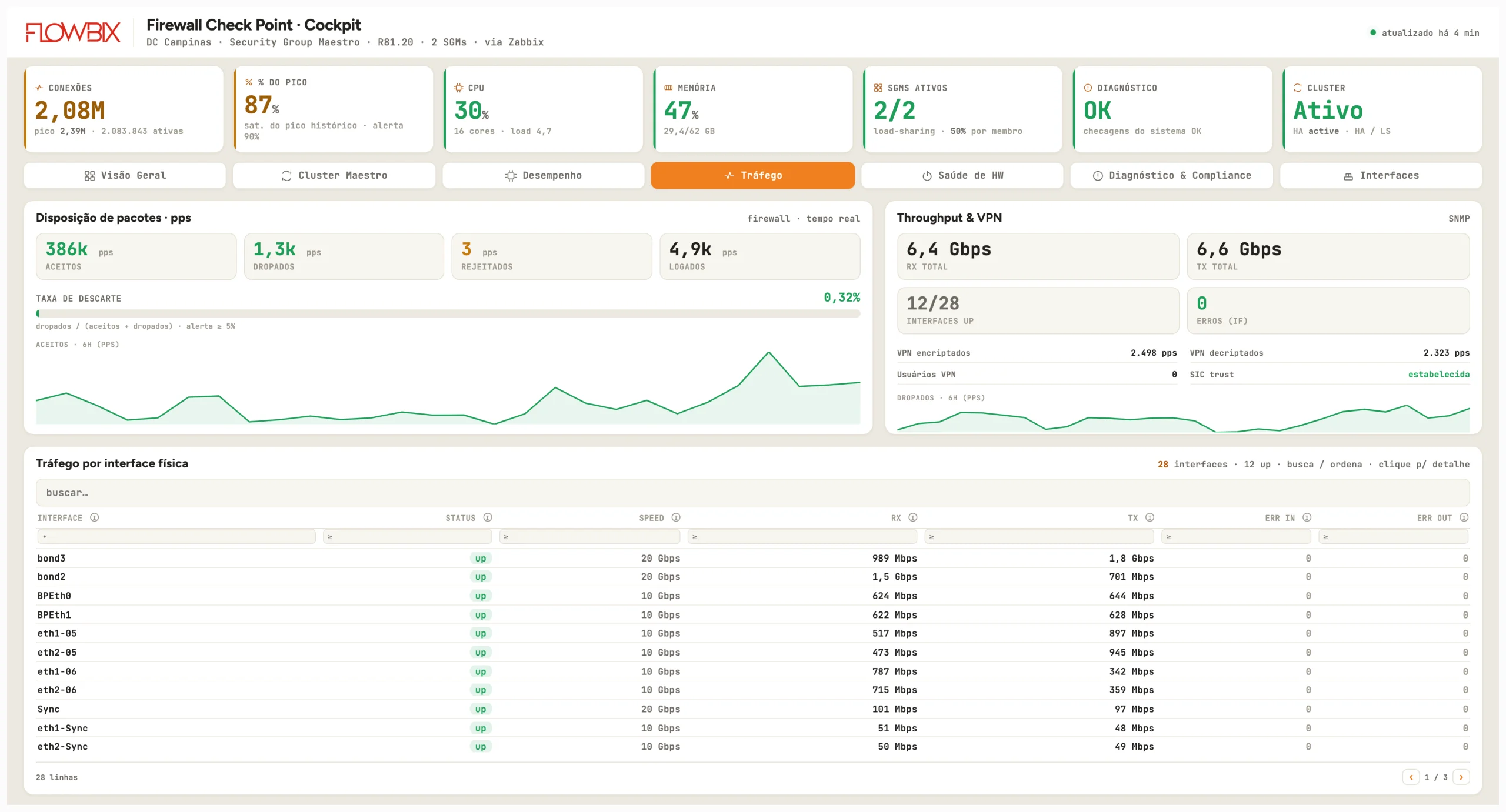Screen dimensions: 1506x812
Task: Click info icon next to ERR IN header
Action: 1307,517
